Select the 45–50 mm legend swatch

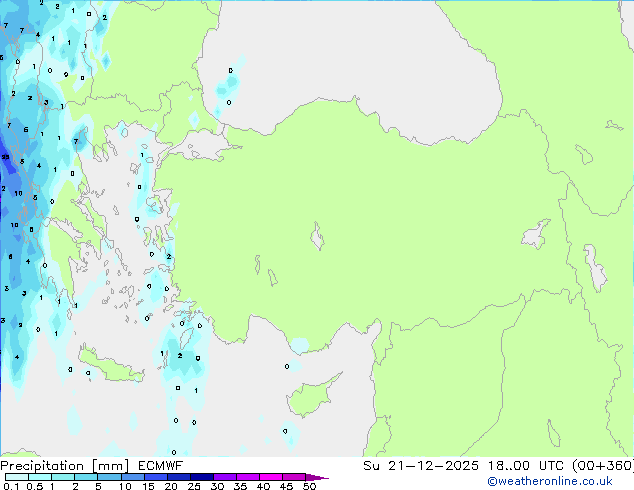(x=294, y=477)
